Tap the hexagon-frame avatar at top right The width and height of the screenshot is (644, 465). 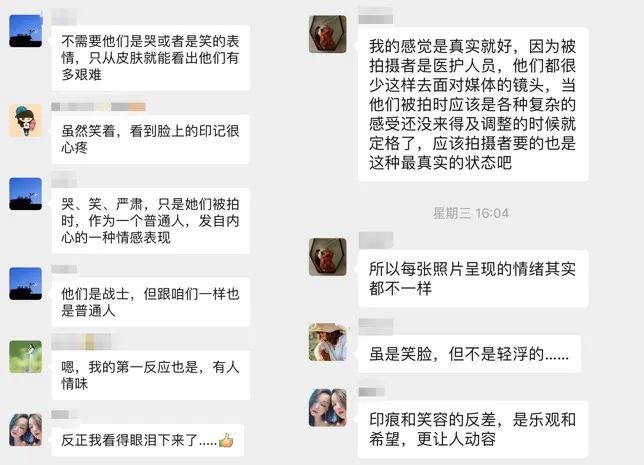327,34
